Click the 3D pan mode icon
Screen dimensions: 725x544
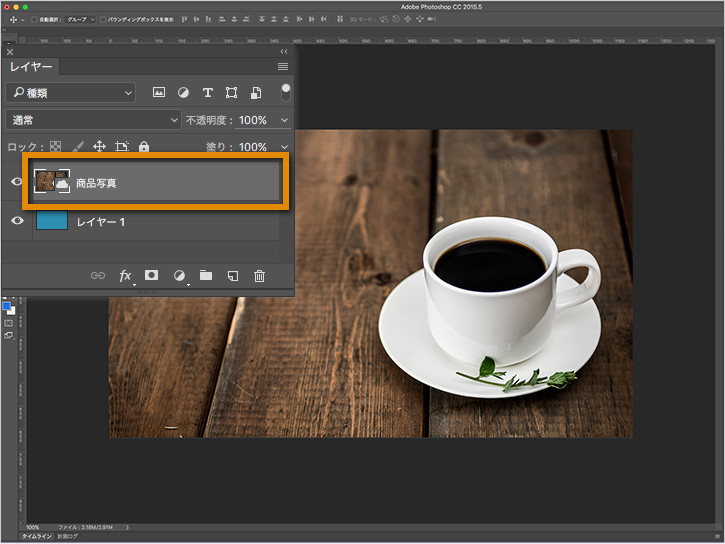click(x=408, y=19)
